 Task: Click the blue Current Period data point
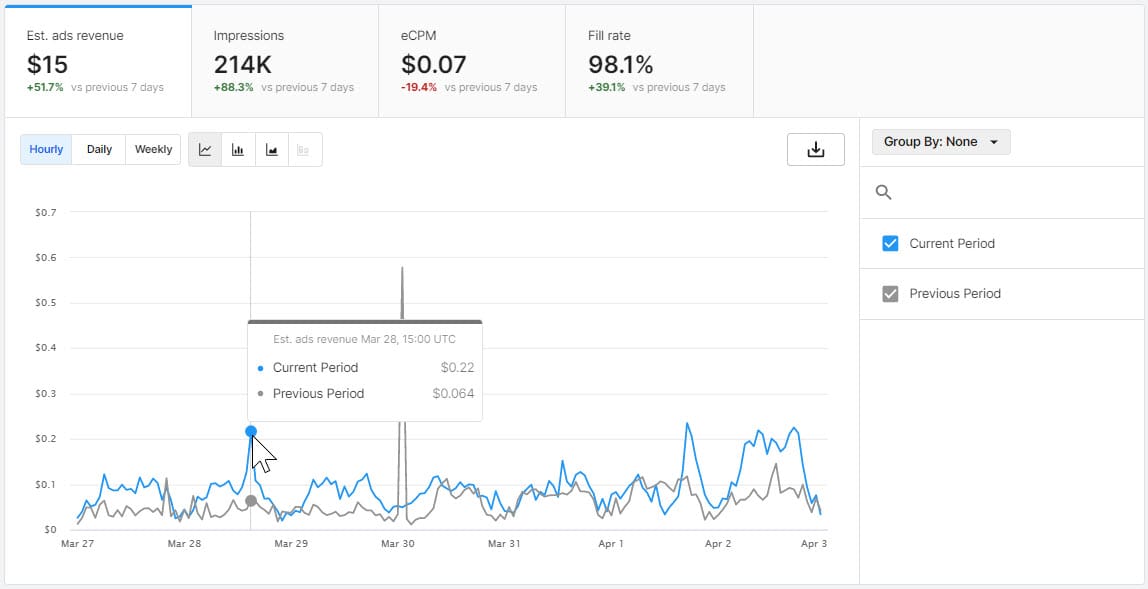pyautogui.click(x=251, y=431)
